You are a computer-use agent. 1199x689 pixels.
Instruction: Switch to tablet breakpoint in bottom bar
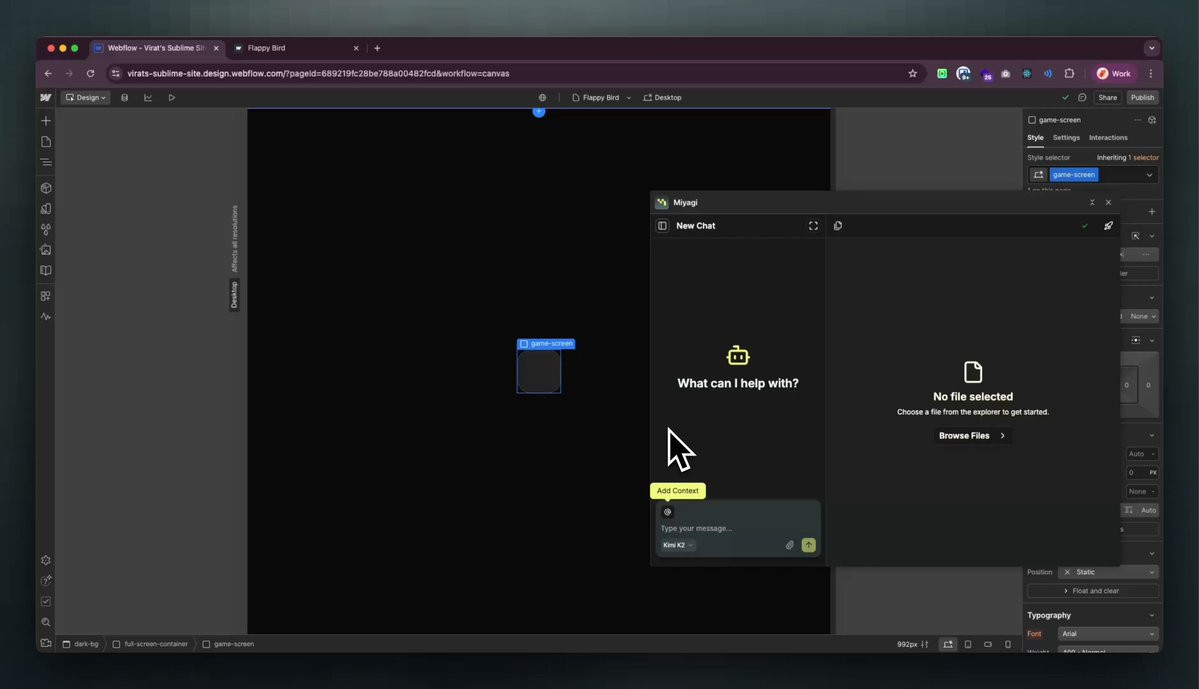[968, 645]
